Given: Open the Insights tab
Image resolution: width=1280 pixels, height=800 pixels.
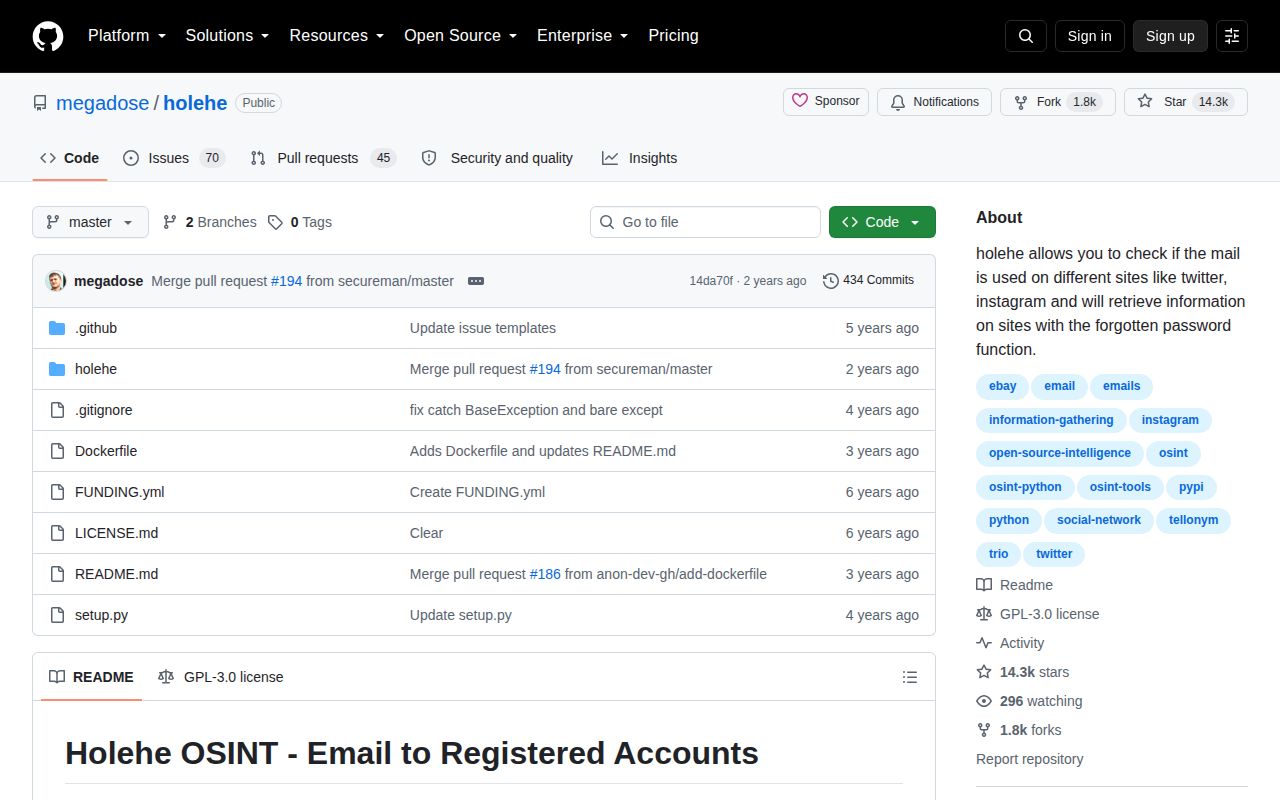Looking at the screenshot, I should (640, 158).
